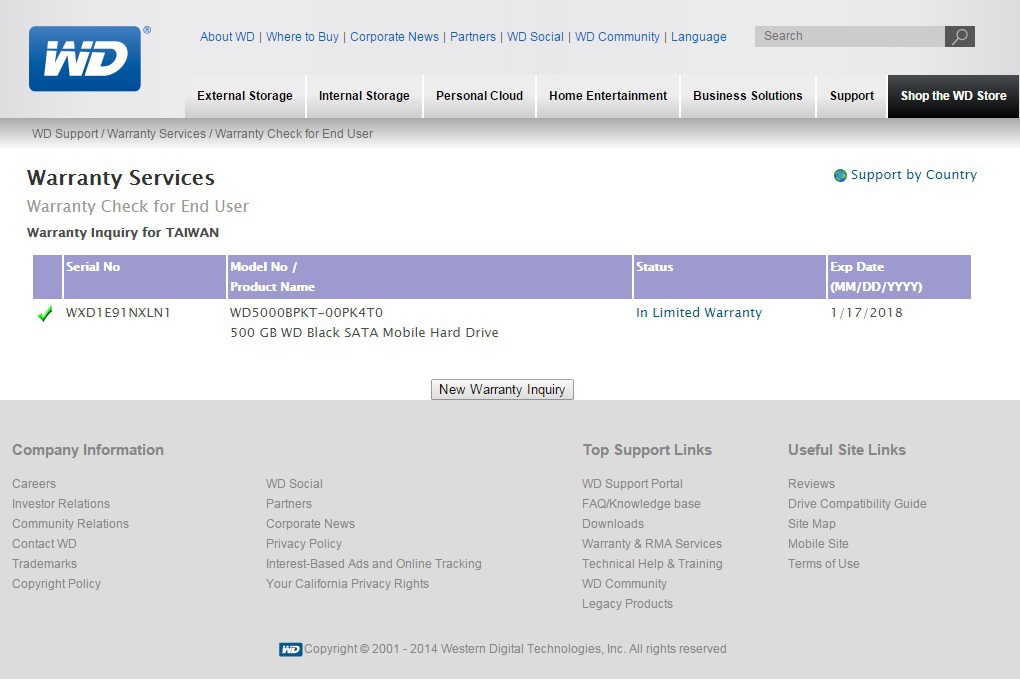Viewport: 1020px width, 682px height.
Task: Open the Internal Storage menu
Action: [364, 96]
